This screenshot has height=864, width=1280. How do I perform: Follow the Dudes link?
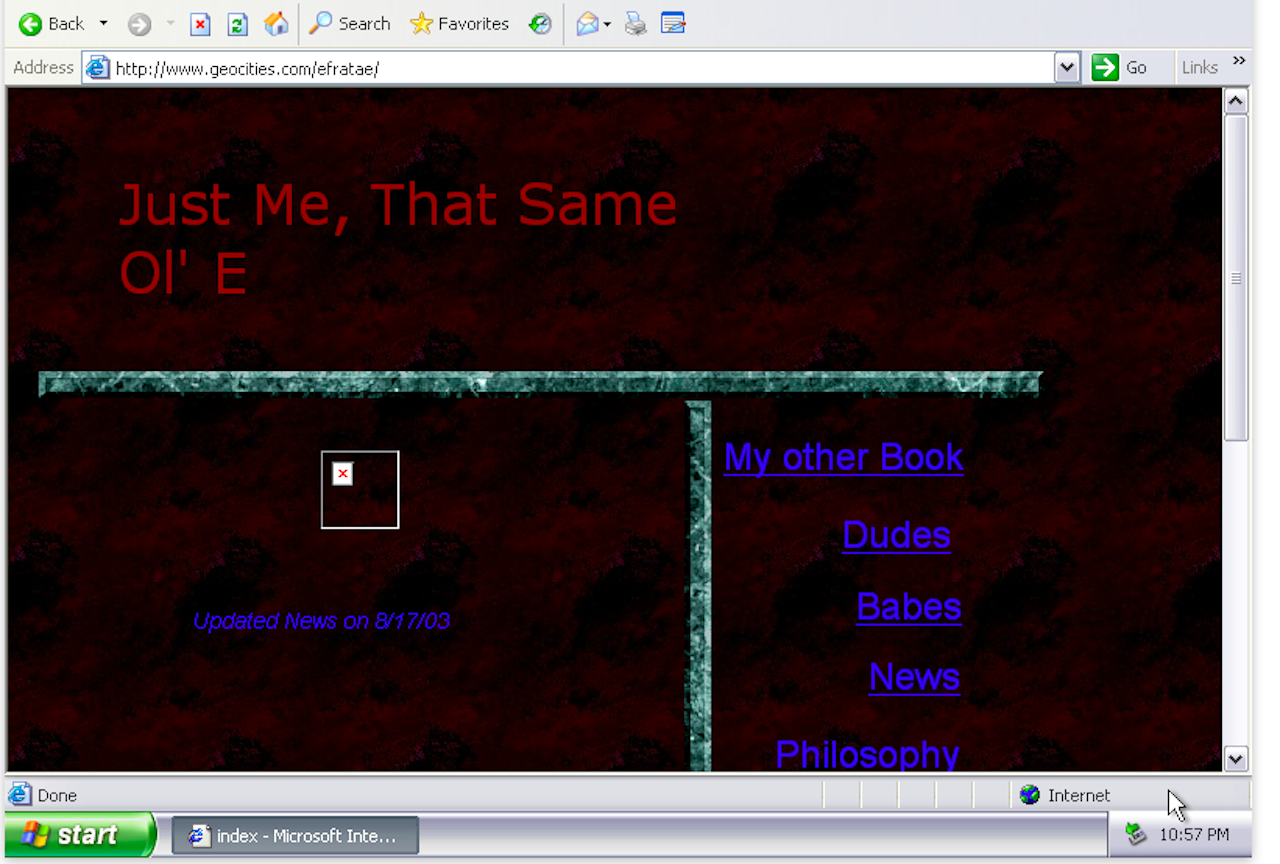click(x=896, y=535)
